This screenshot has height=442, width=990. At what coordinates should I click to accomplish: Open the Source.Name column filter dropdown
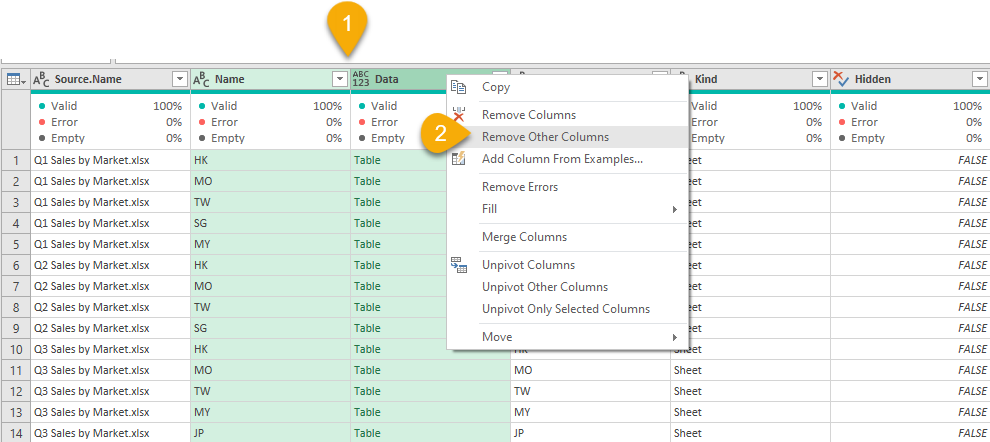(180, 79)
